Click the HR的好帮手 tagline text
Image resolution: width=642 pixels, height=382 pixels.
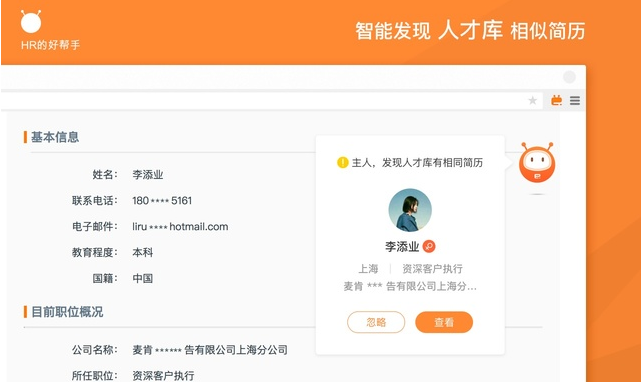50,45
